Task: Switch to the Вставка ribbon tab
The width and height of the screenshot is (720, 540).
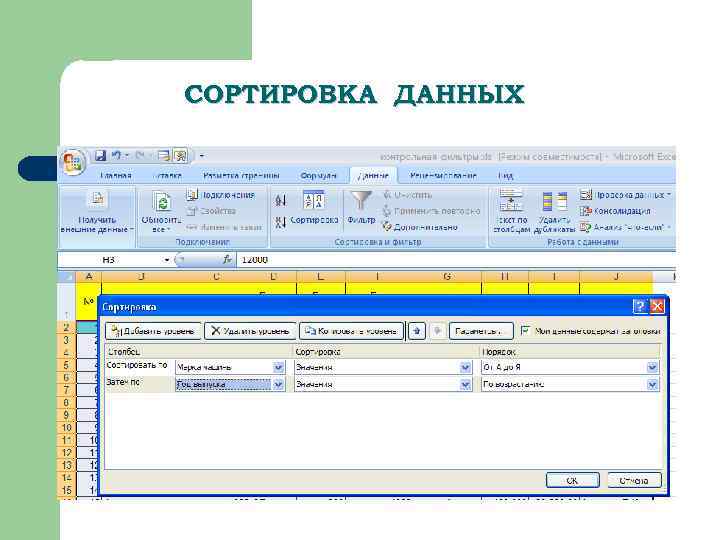Action: pyautogui.click(x=168, y=175)
